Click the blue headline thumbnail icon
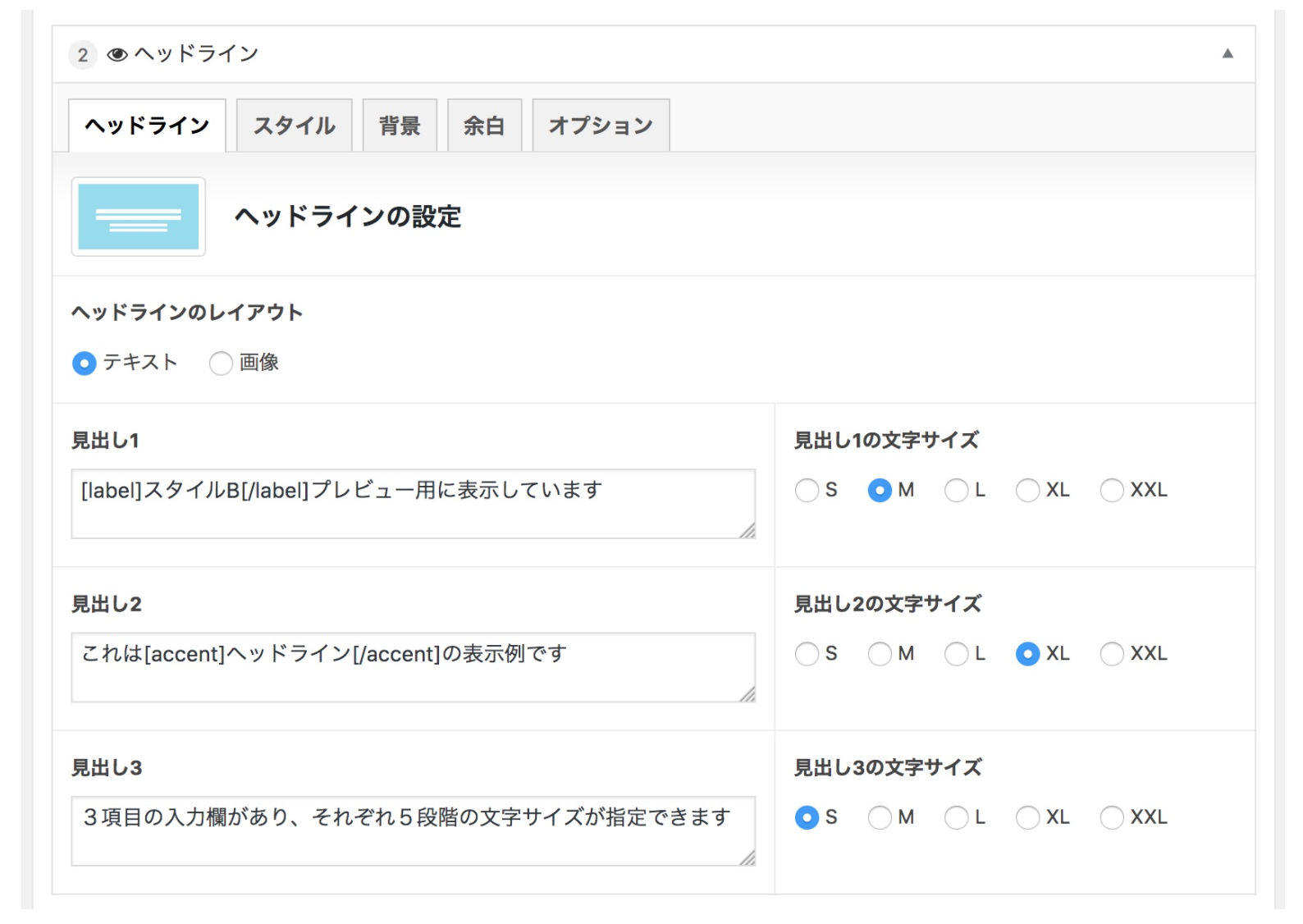The height and width of the screenshot is (924, 1303). point(138,217)
